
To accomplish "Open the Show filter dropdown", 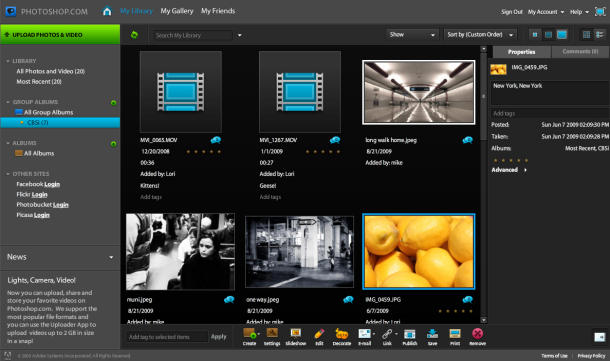I will coord(412,35).
